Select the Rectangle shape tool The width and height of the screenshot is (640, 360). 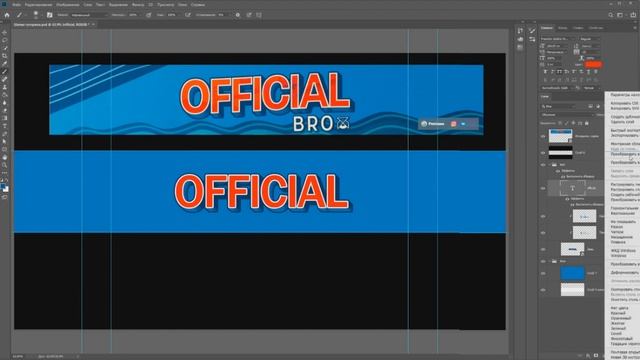coord(4,149)
